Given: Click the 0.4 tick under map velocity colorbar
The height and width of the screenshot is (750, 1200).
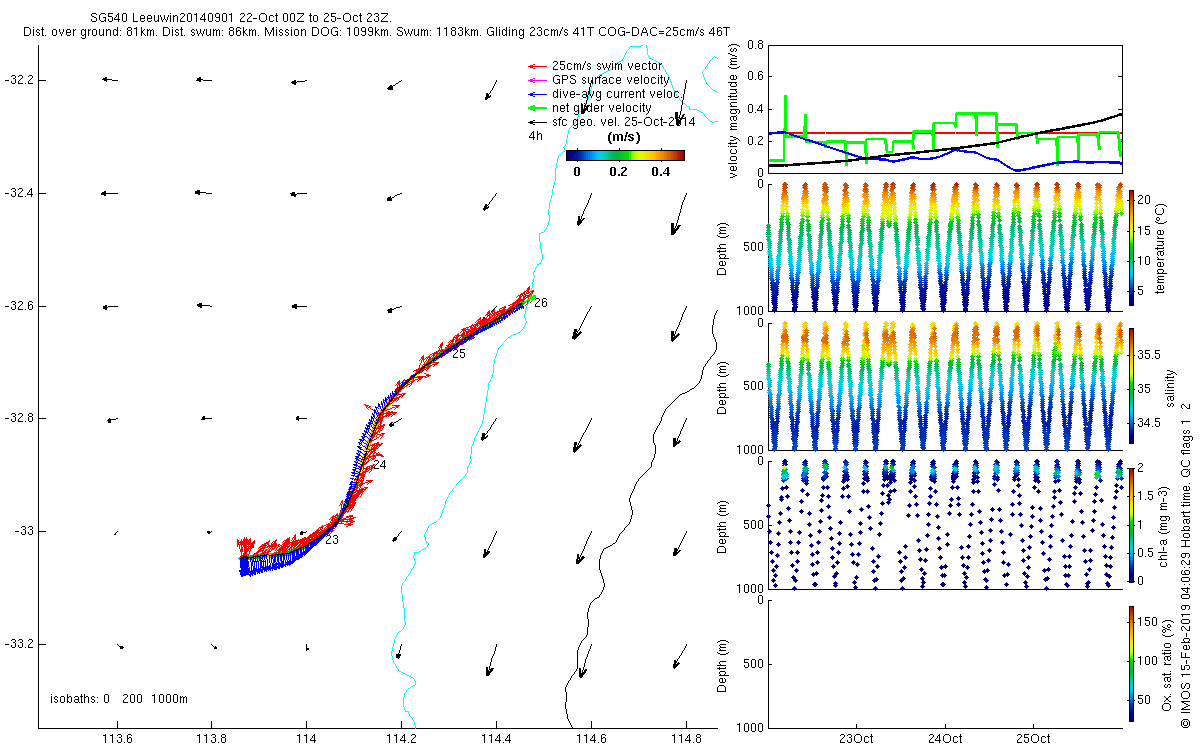Looking at the screenshot, I should pos(660,172).
